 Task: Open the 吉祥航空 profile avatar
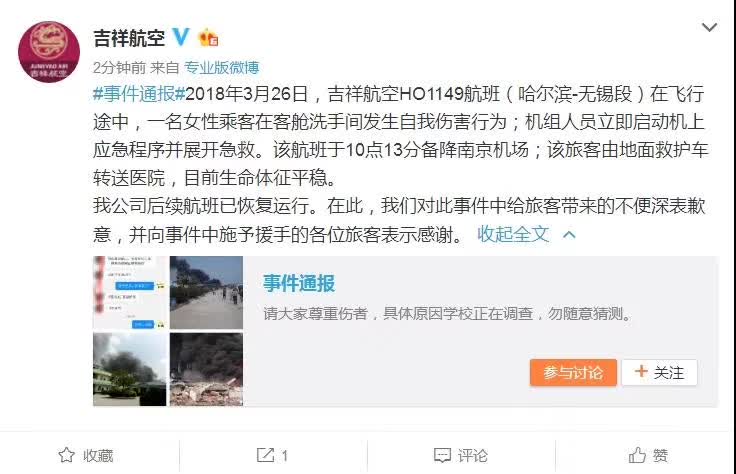click(49, 52)
